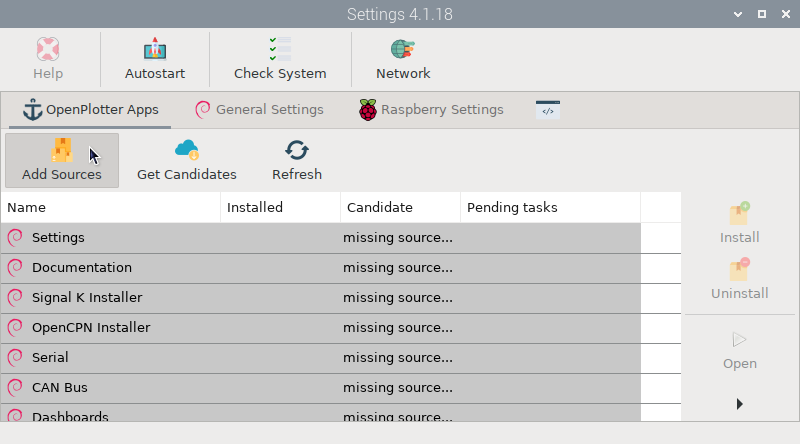Open the Network settings icon
The image size is (800, 444).
coord(403,50)
